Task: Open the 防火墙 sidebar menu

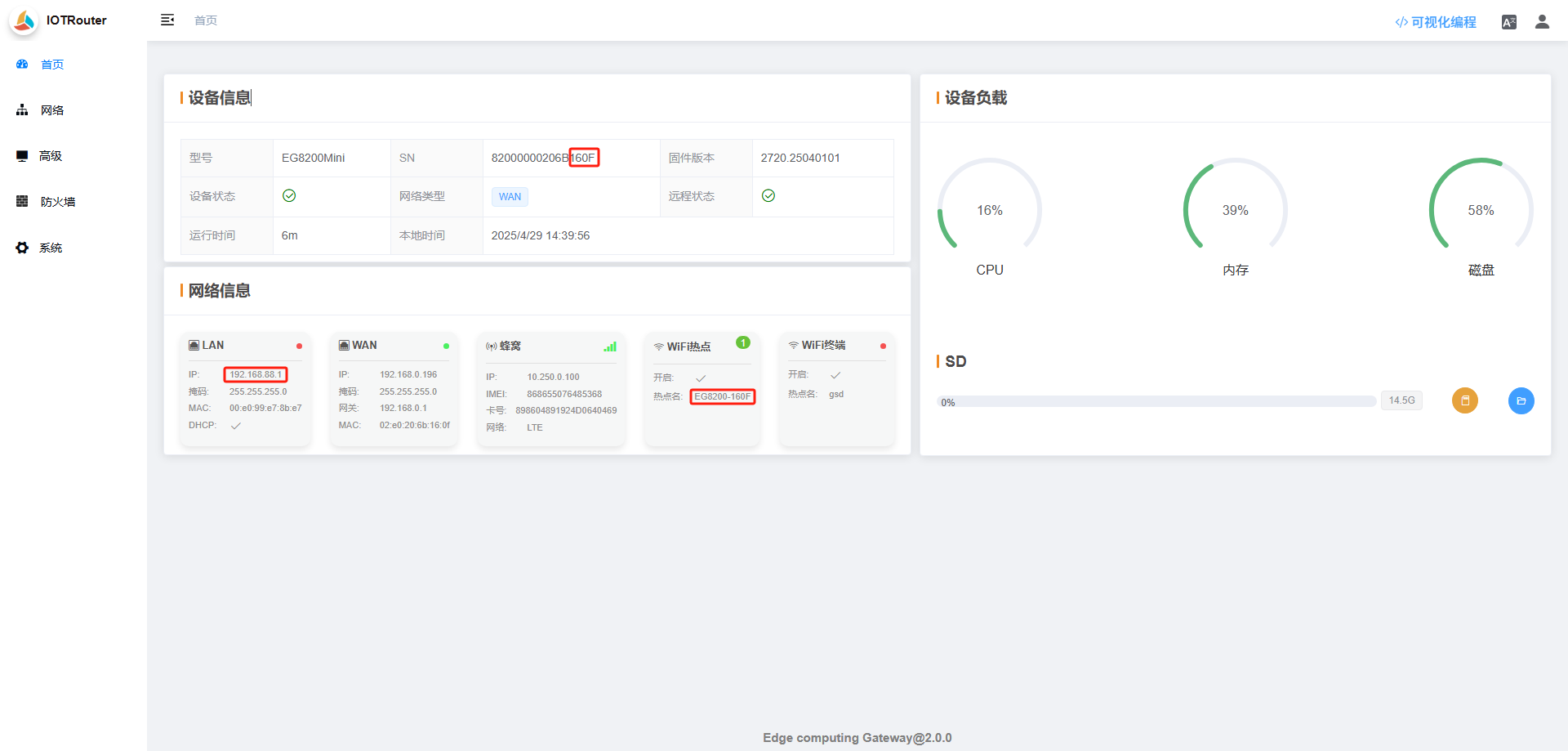Action: pyautogui.click(x=57, y=202)
